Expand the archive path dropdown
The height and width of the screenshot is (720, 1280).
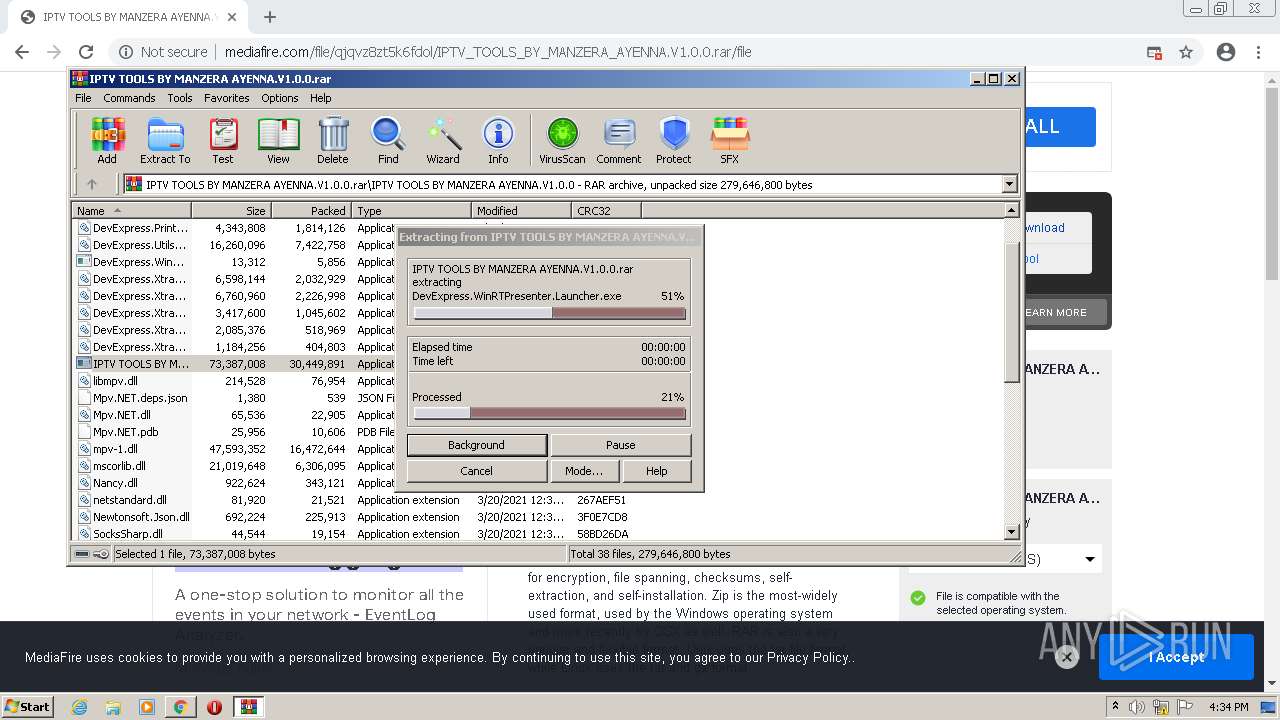[x=1009, y=184]
